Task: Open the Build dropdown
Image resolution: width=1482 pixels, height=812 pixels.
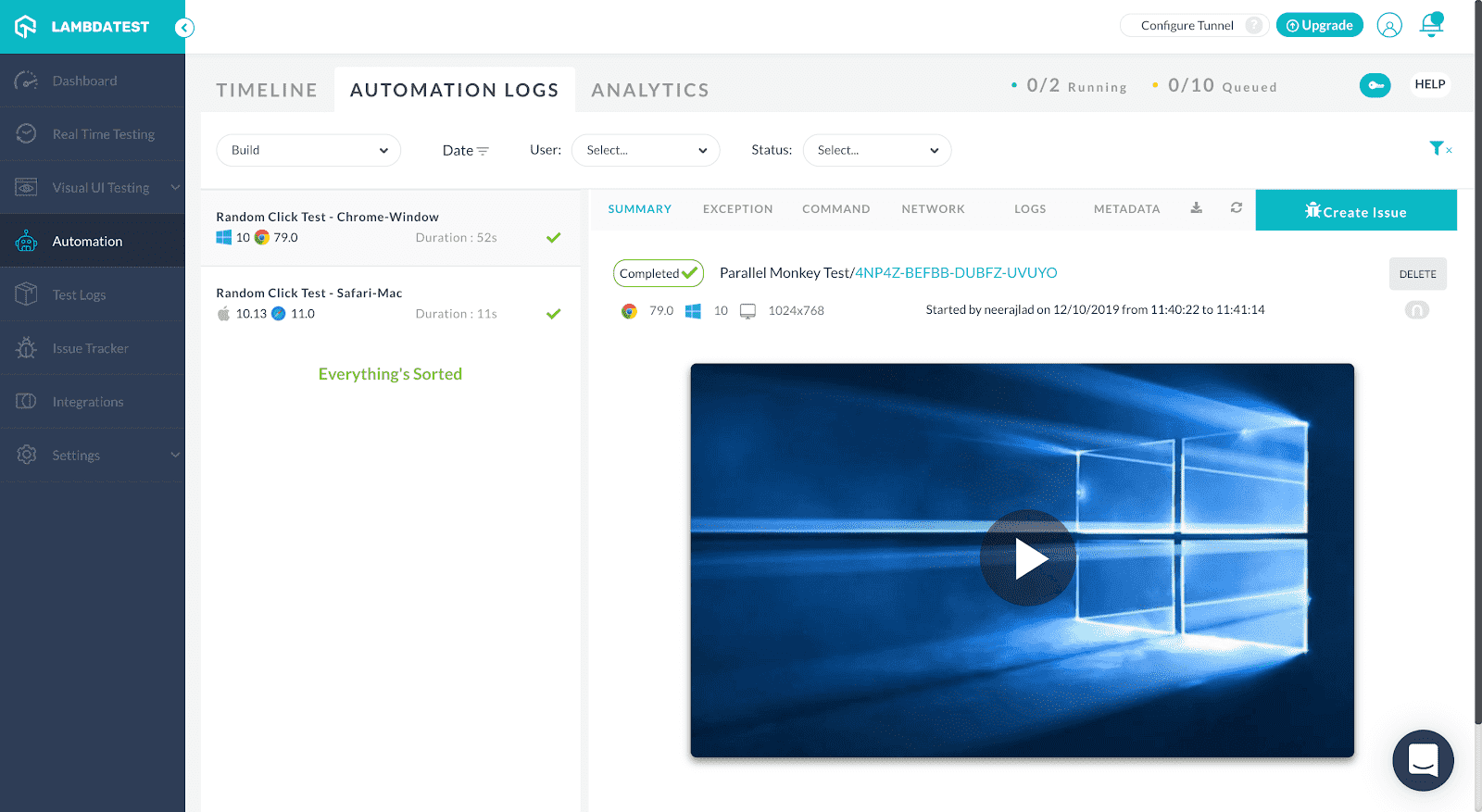Action: (x=308, y=150)
